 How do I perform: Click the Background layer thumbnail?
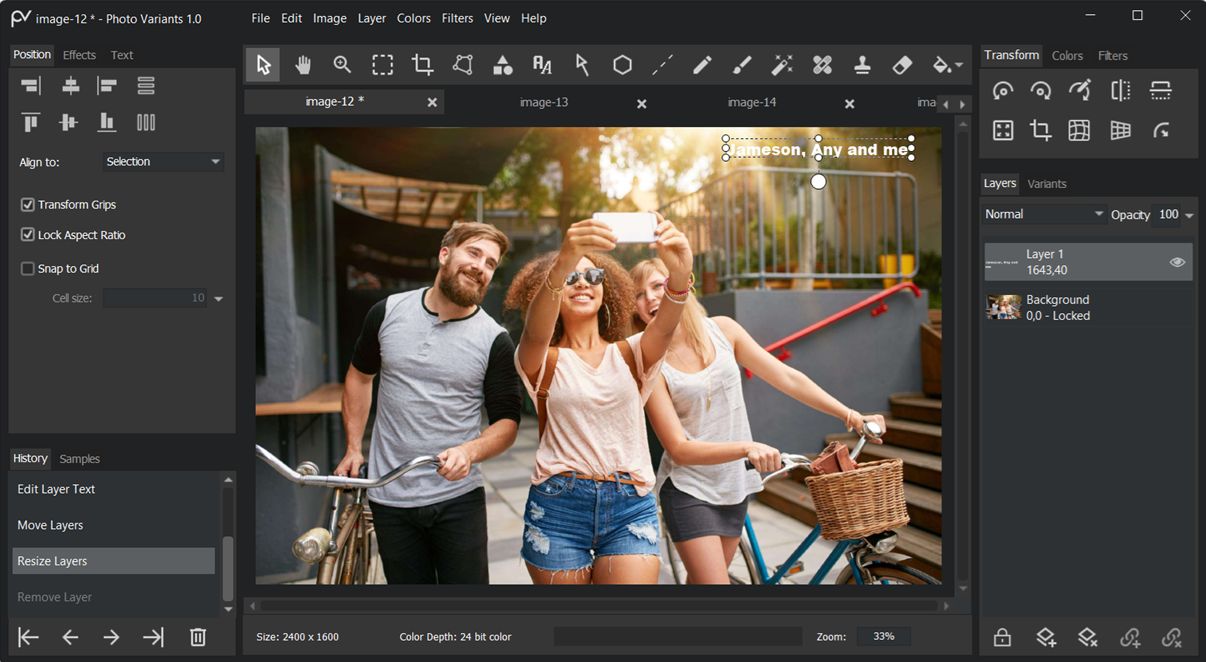coord(1003,307)
